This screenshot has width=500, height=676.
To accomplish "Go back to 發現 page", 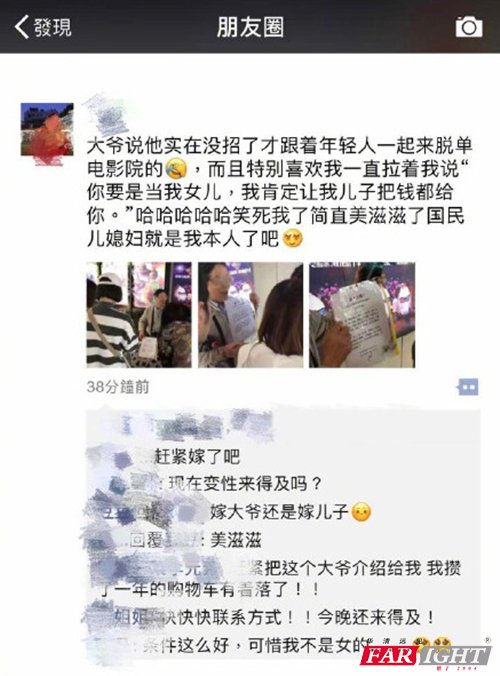I will pyautogui.click(x=43, y=27).
